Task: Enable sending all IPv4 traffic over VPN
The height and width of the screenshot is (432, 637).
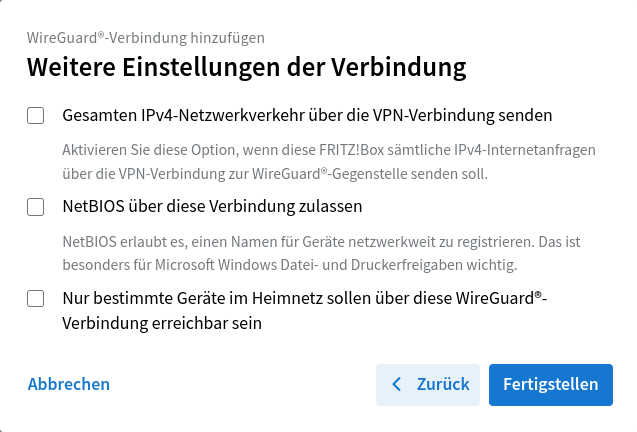Action: [36, 116]
